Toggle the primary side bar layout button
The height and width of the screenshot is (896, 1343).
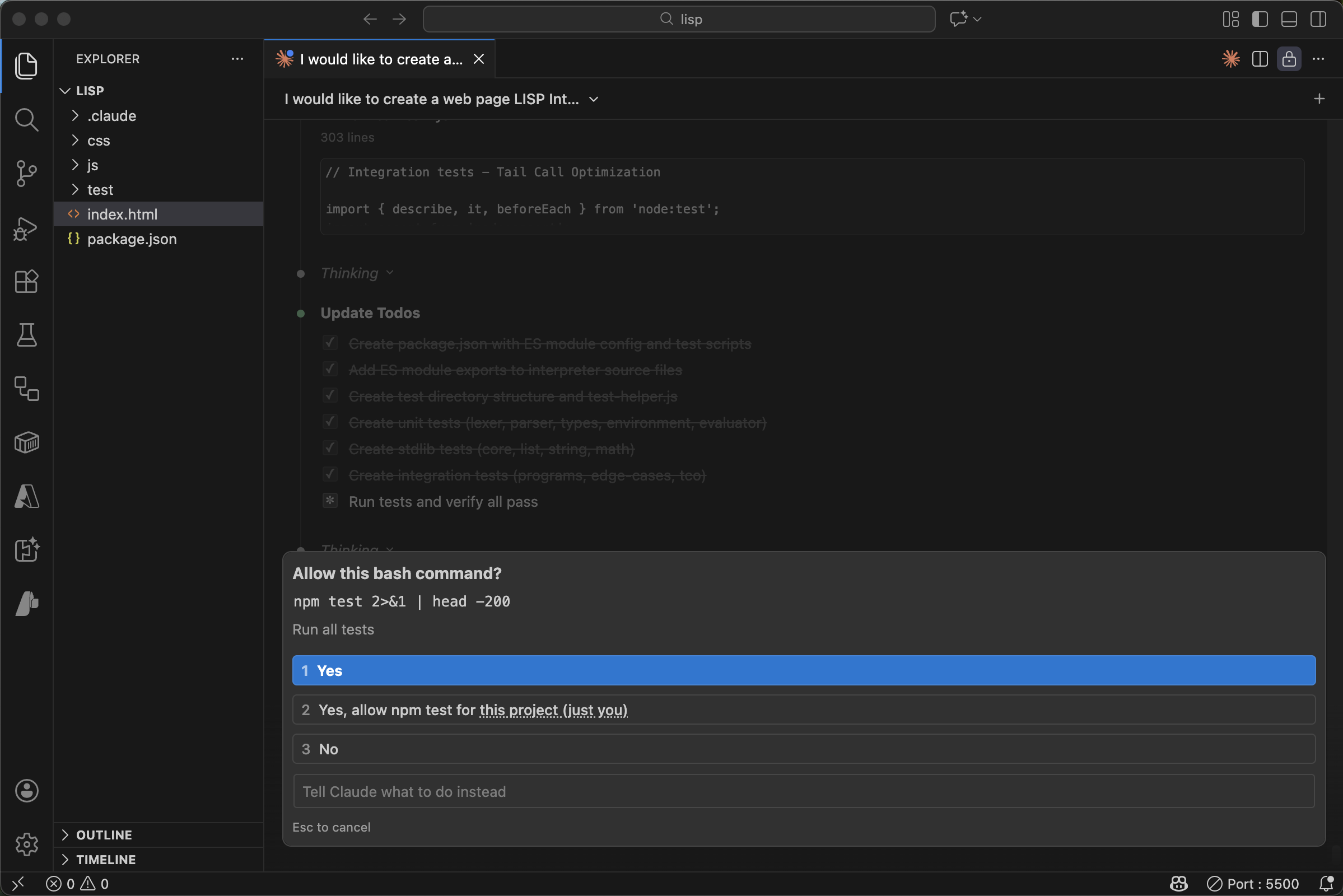tap(1260, 19)
